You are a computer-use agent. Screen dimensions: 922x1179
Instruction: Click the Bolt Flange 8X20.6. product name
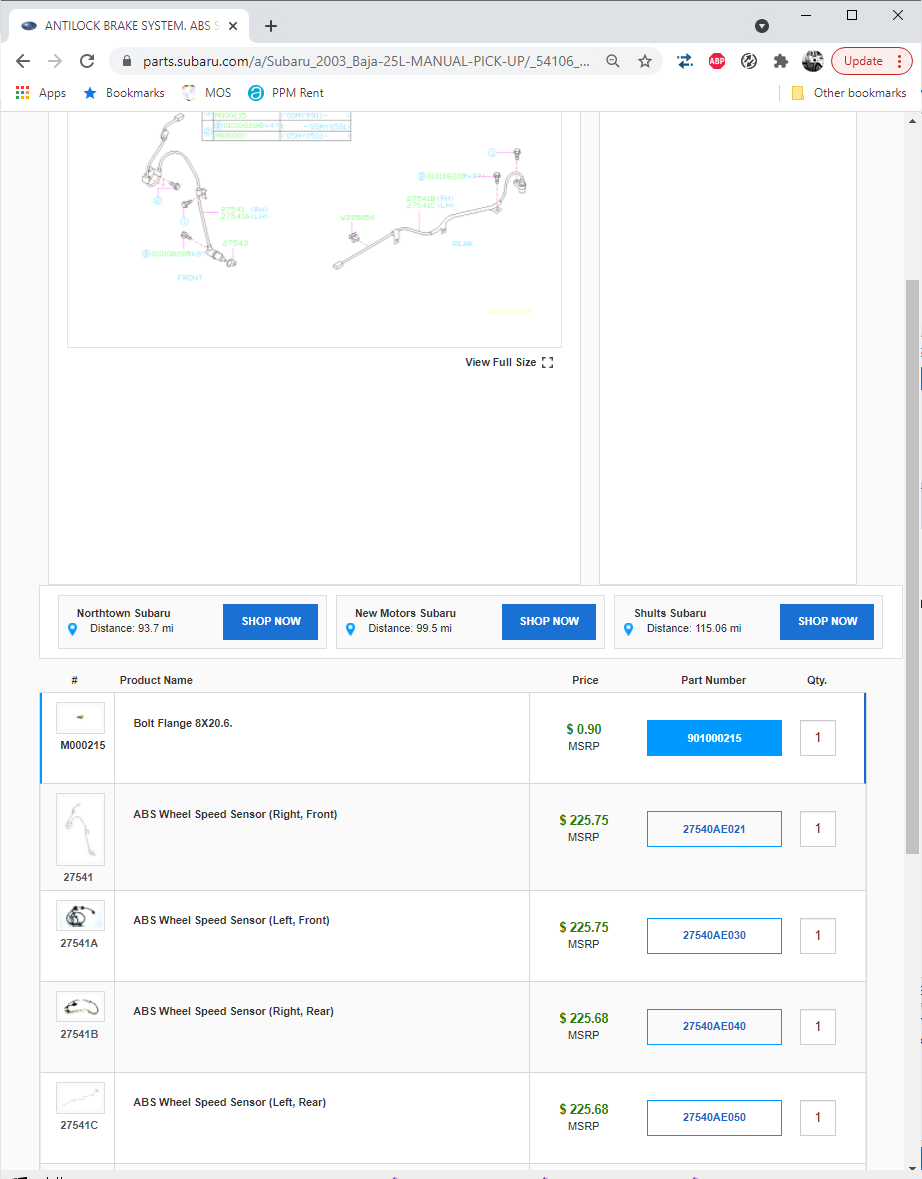pyautogui.click(x=183, y=723)
